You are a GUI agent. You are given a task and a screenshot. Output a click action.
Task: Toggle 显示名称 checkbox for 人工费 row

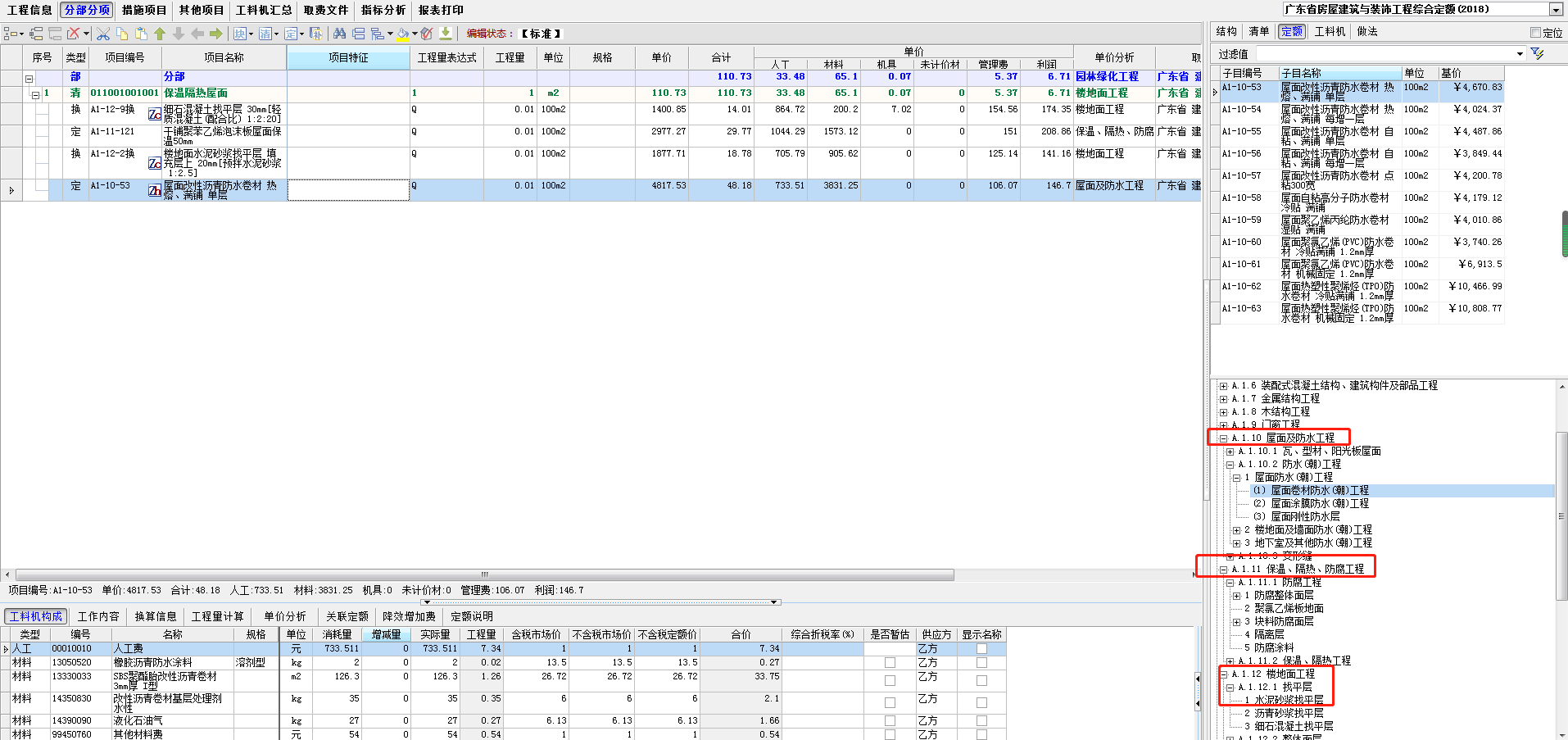[x=981, y=648]
